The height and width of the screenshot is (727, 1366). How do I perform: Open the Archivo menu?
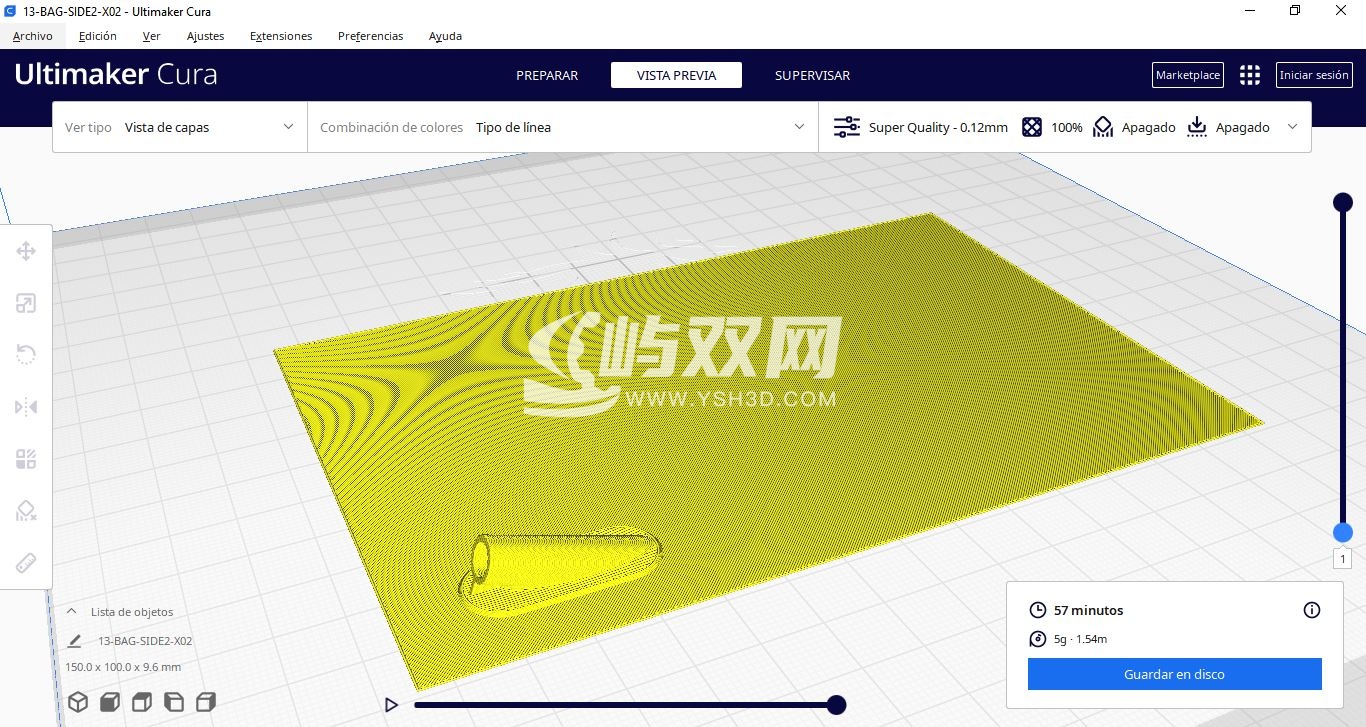click(x=33, y=36)
